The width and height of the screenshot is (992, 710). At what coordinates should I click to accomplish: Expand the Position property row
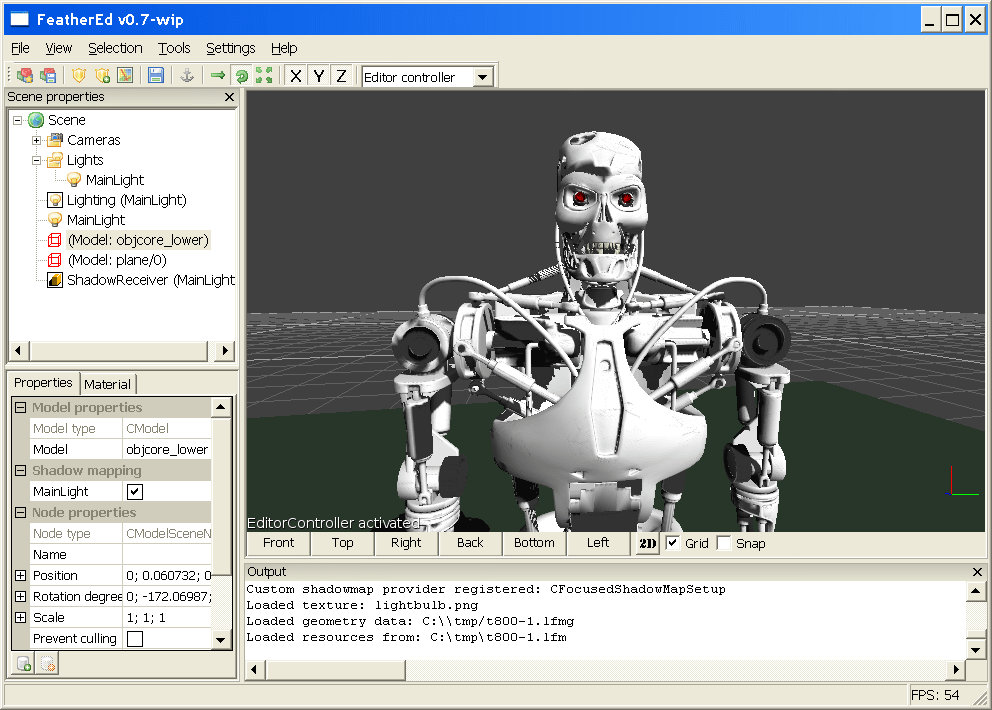point(20,576)
